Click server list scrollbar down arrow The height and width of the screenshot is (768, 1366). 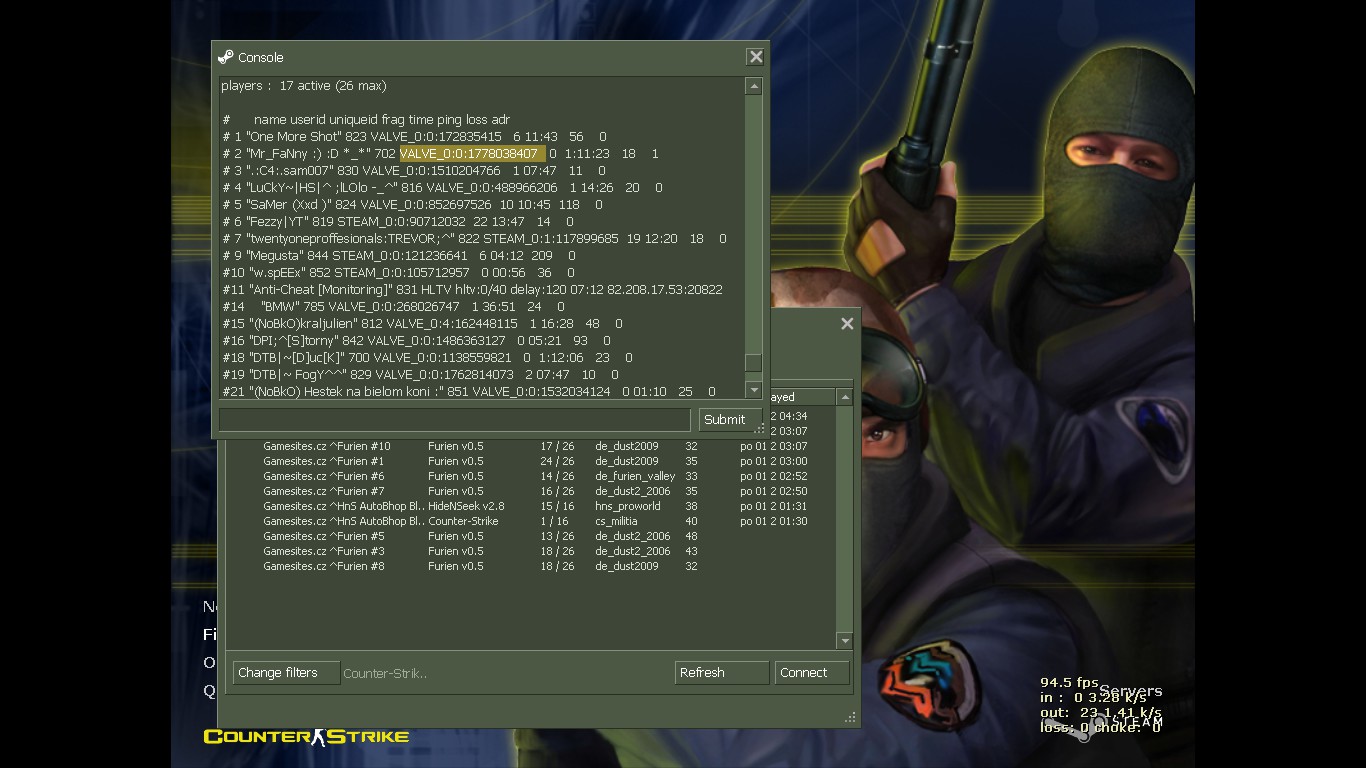(845, 641)
